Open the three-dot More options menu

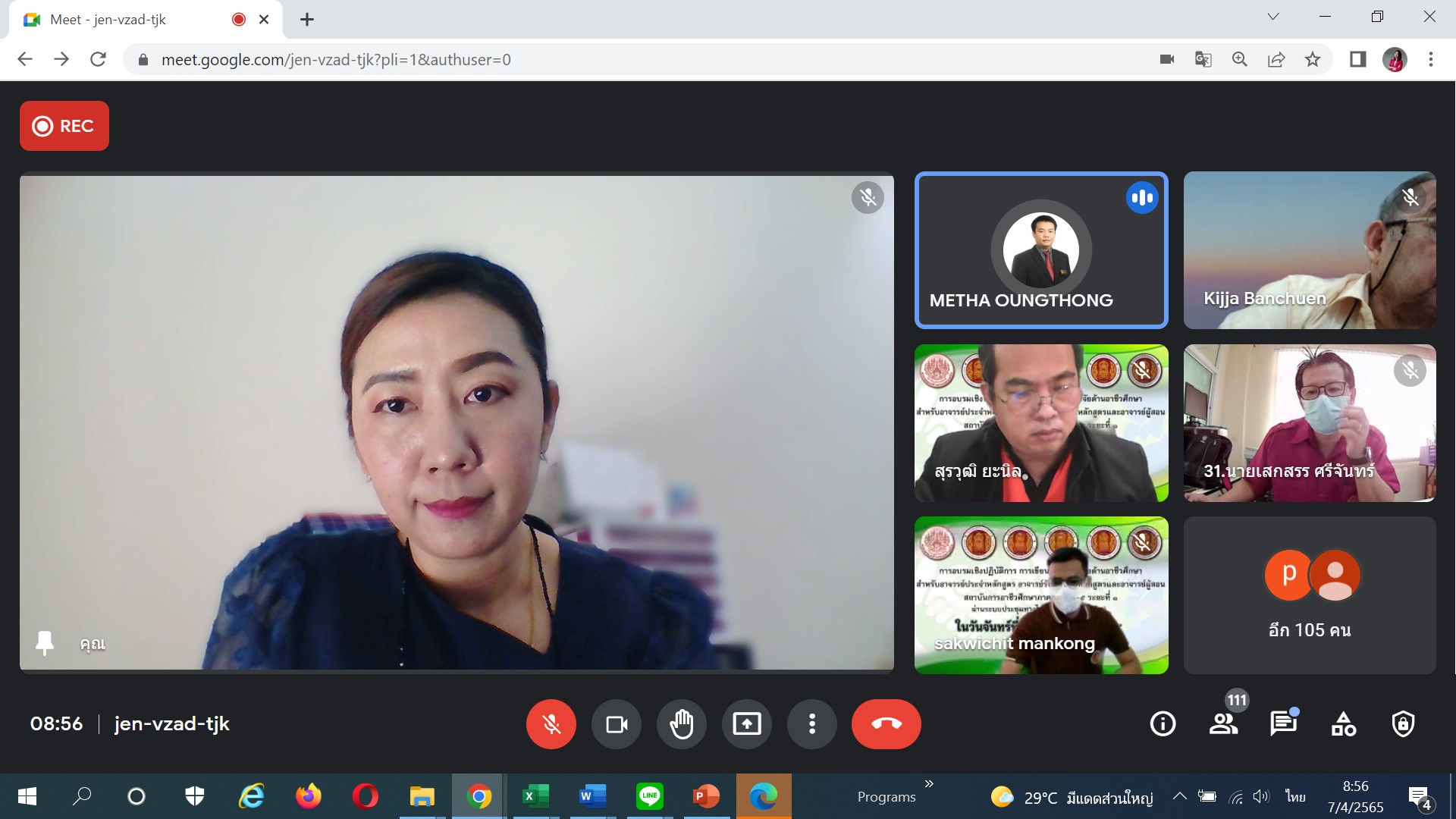coord(812,724)
